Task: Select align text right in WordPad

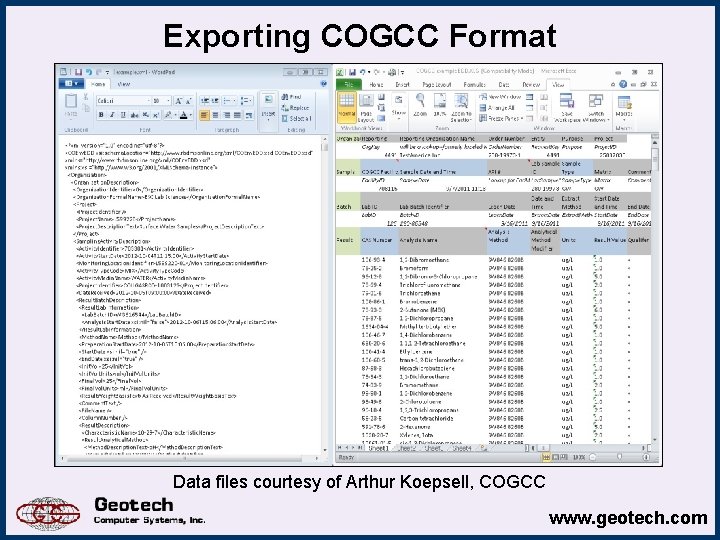Action: [x=226, y=115]
